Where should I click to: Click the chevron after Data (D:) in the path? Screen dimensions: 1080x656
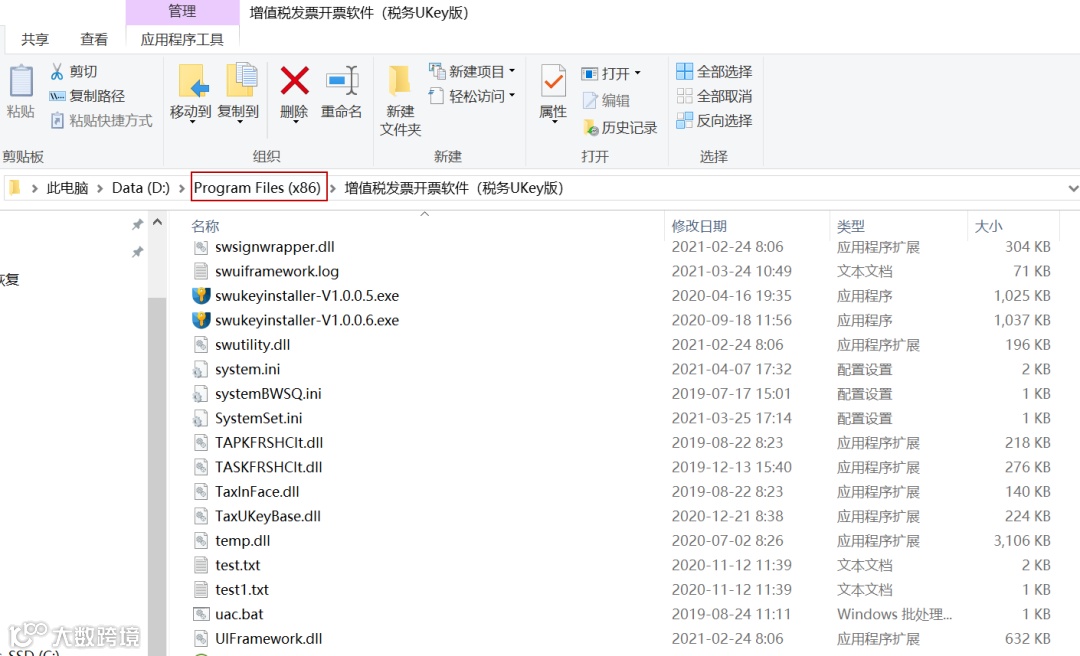(182, 188)
